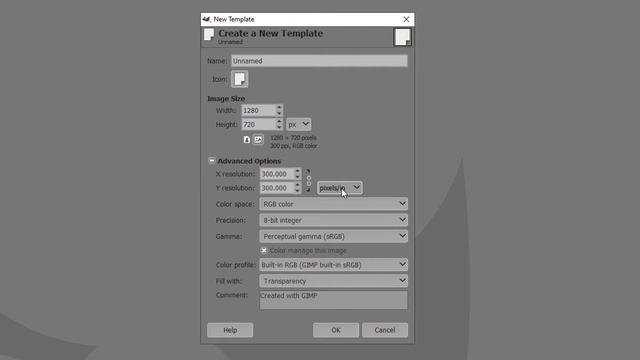Viewport: 640px width, 360px height.
Task: Toggle the resolution chain link icon
Action: tap(309, 180)
